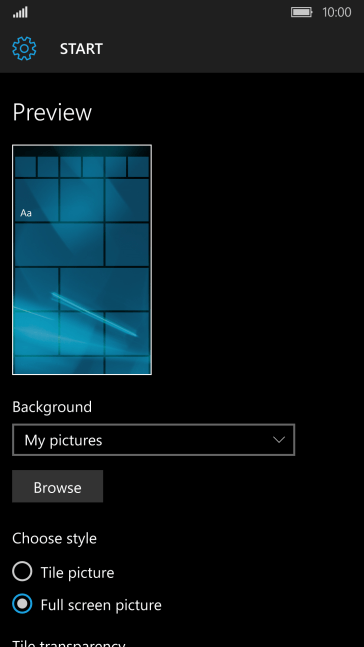Click the START page title
364x647 pixels.
[81, 49]
